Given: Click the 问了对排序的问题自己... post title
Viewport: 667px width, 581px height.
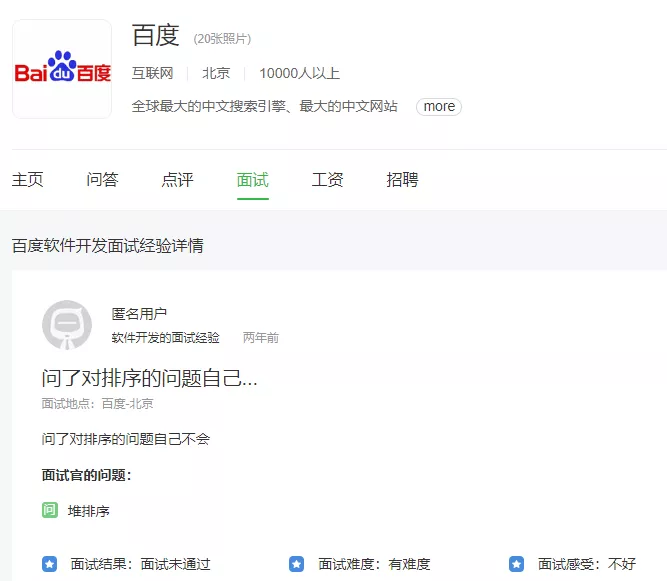Looking at the screenshot, I should (150, 378).
